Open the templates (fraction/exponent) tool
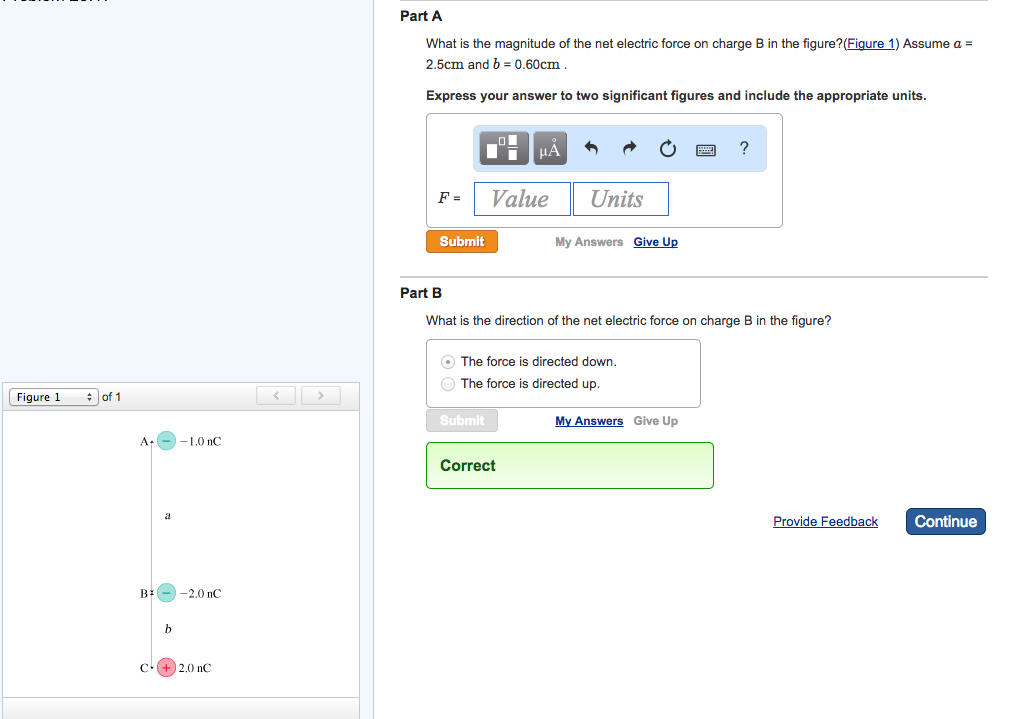The image size is (1012, 719). coord(505,149)
